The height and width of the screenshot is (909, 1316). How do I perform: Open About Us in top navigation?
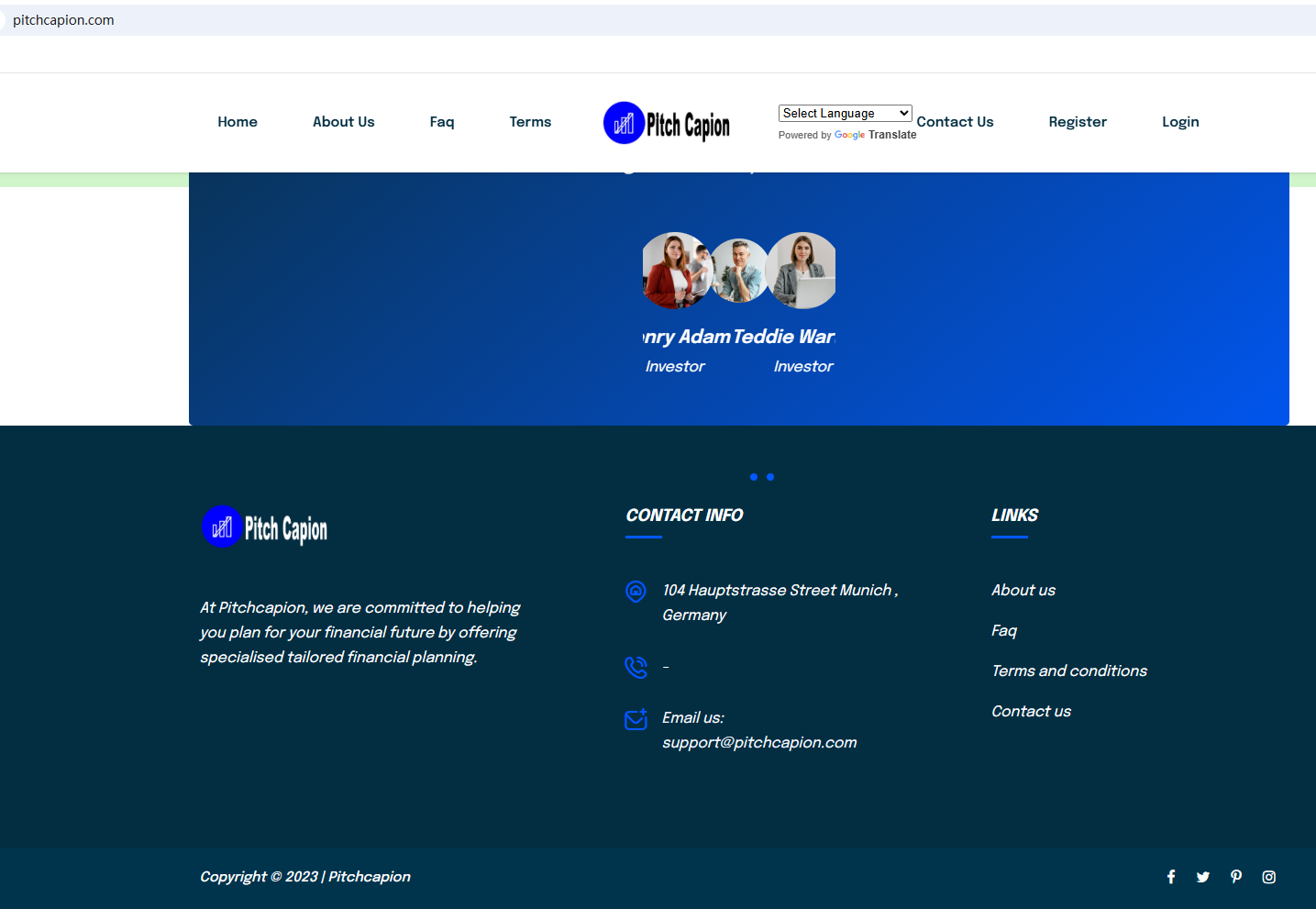coord(343,122)
